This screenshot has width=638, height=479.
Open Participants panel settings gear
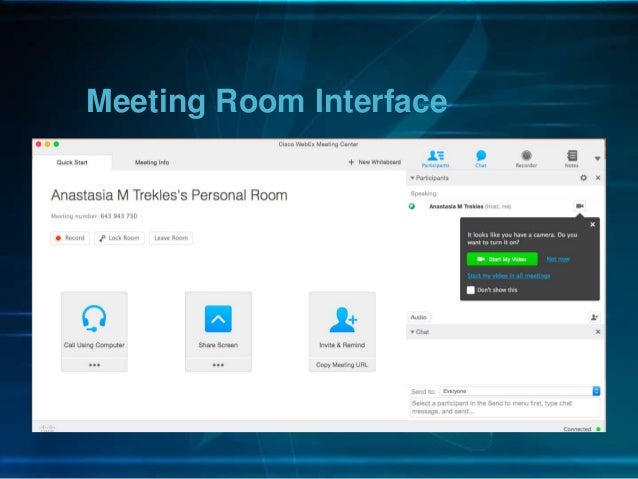pyautogui.click(x=583, y=178)
